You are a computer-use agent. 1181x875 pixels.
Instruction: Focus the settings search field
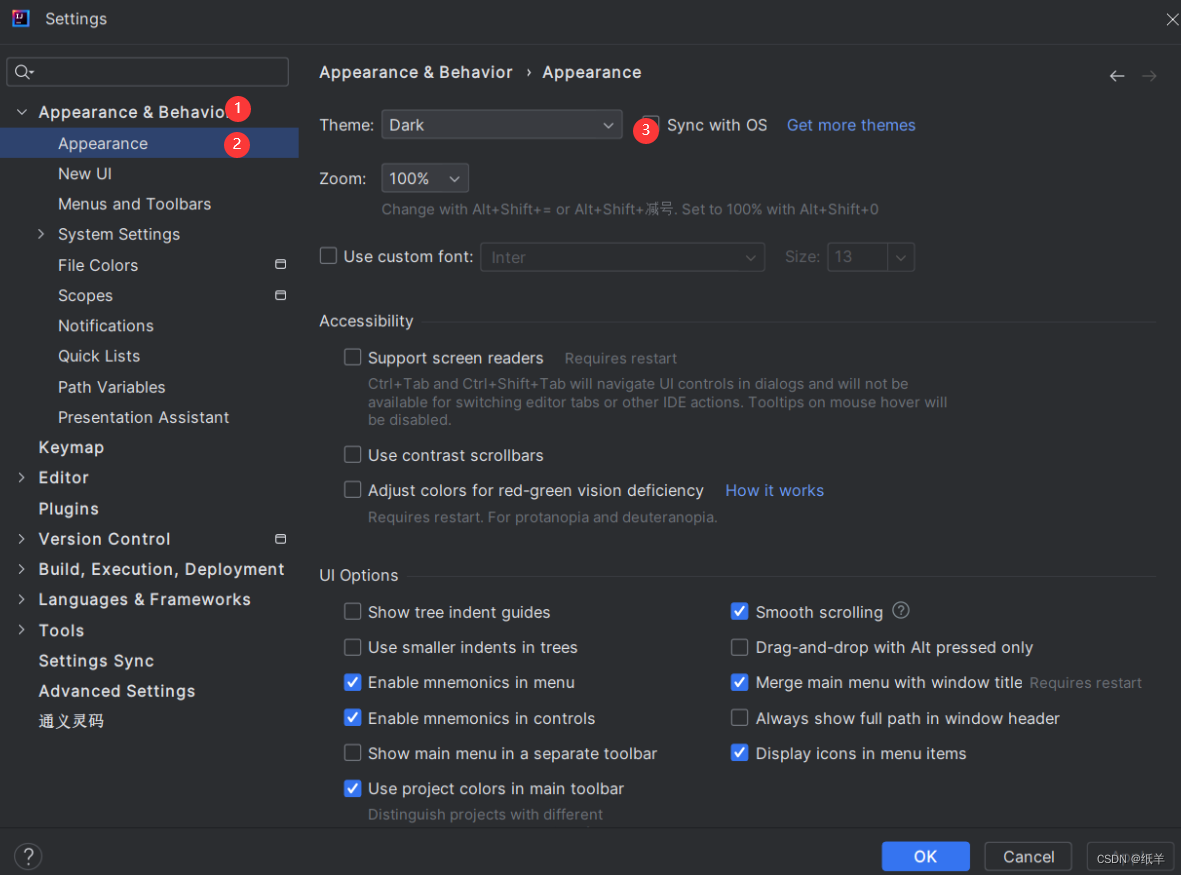(148, 72)
